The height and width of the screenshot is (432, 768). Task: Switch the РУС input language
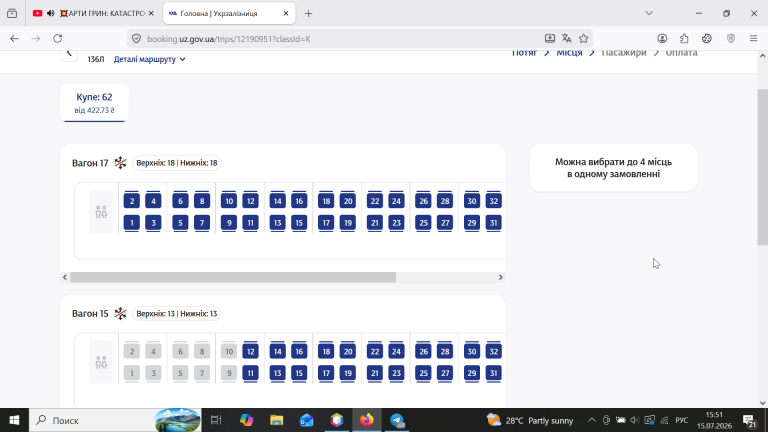pyautogui.click(x=681, y=420)
